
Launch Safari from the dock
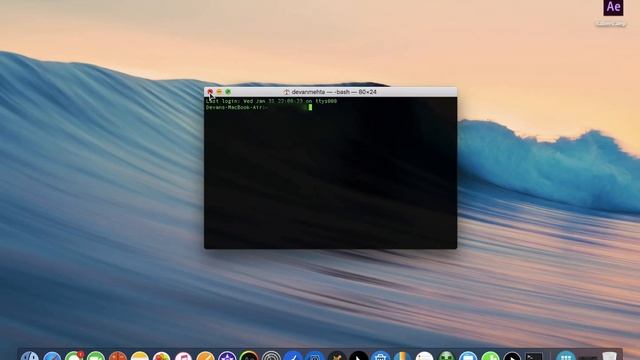(x=52, y=356)
